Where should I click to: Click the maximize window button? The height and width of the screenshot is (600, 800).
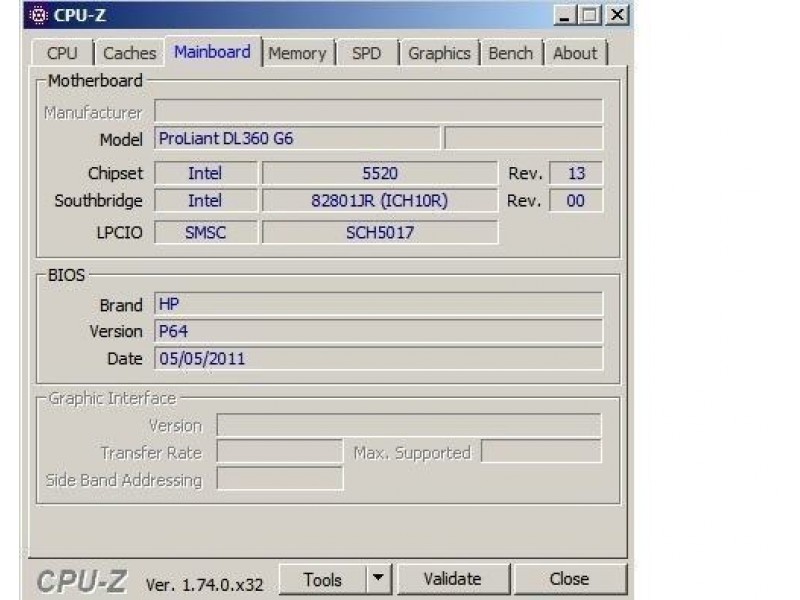tap(590, 15)
